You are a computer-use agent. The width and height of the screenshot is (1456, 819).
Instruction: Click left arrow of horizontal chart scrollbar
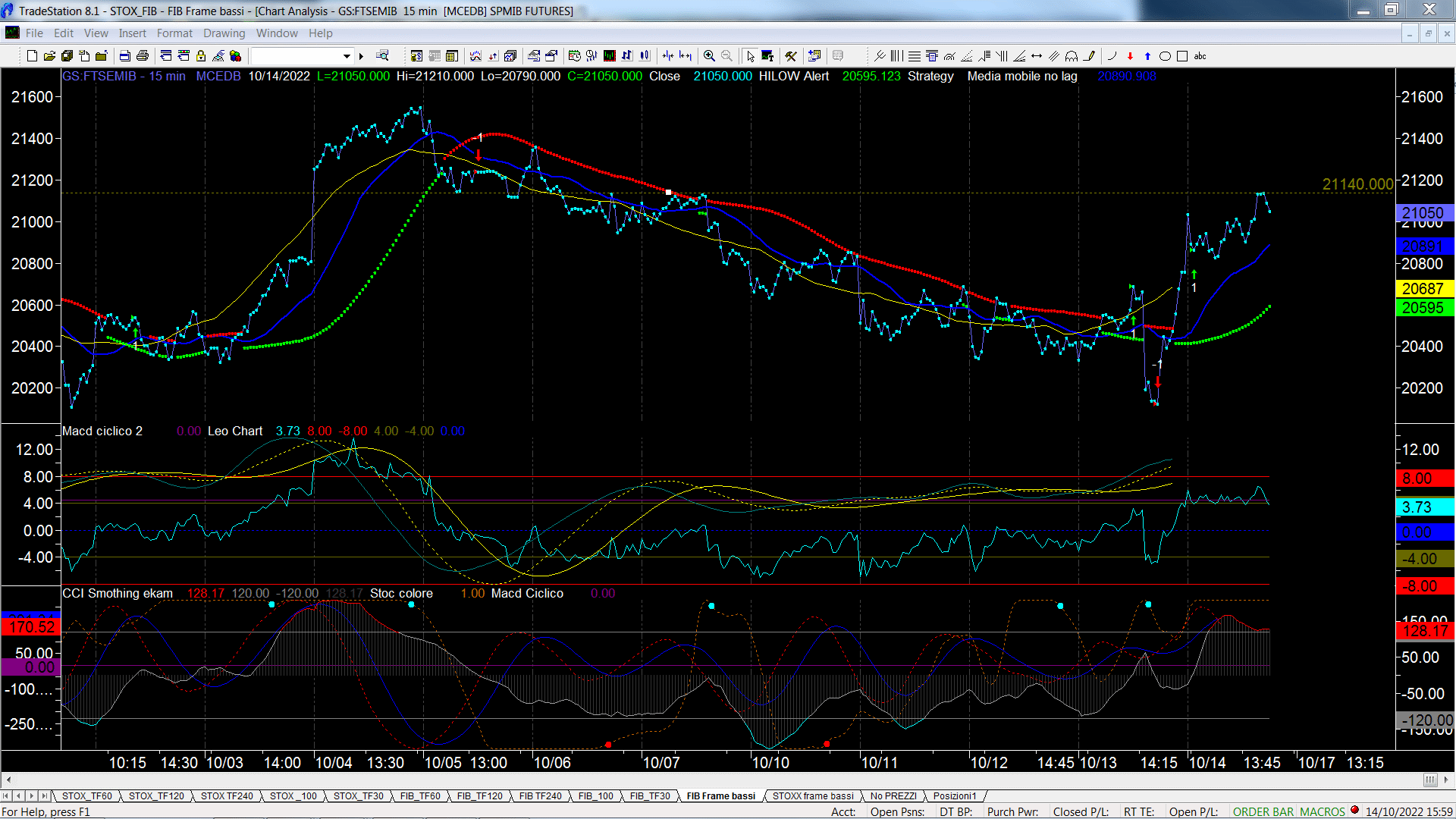click(8, 780)
